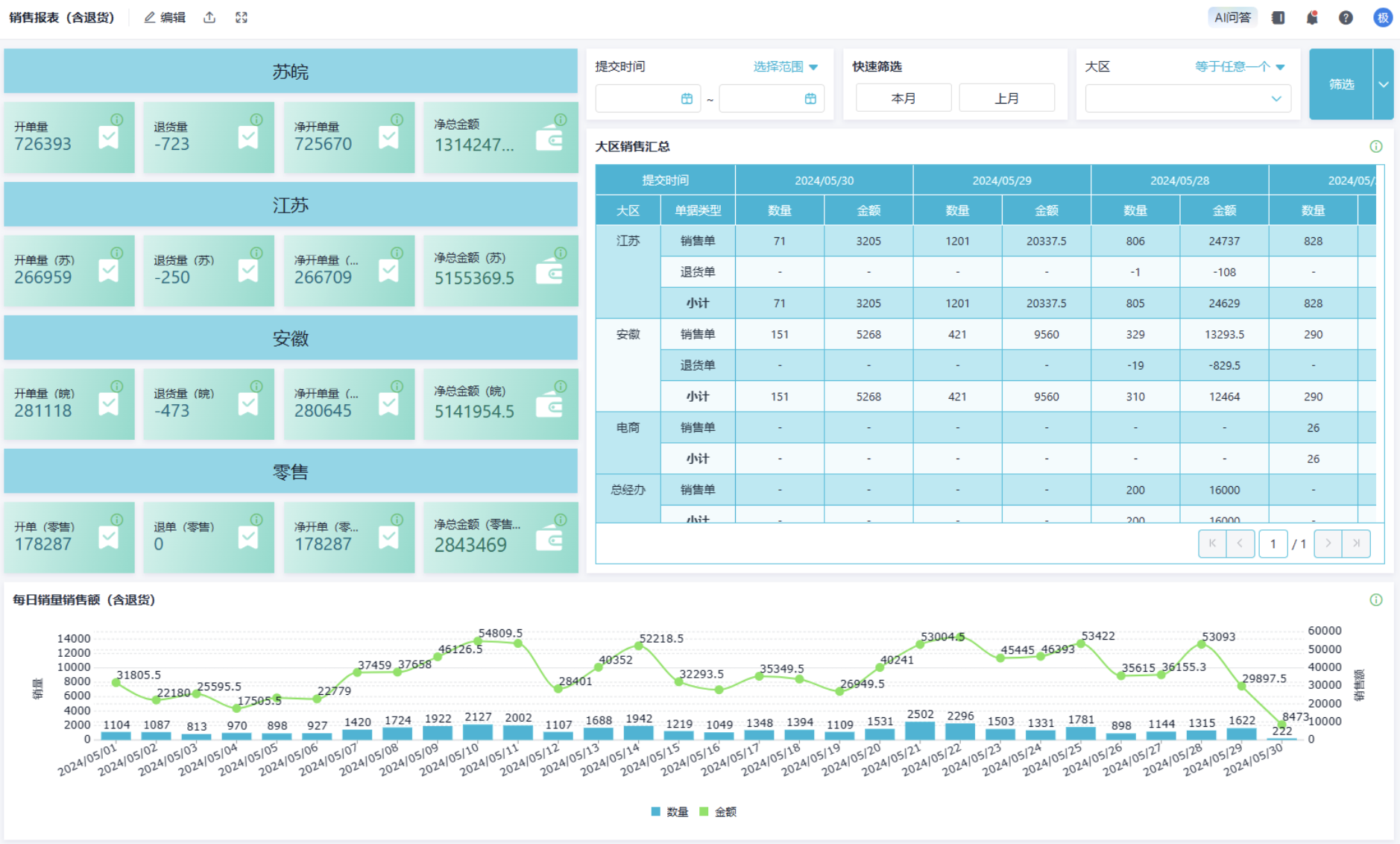
Task: Click the 编辑 edit button
Action: pos(165,17)
